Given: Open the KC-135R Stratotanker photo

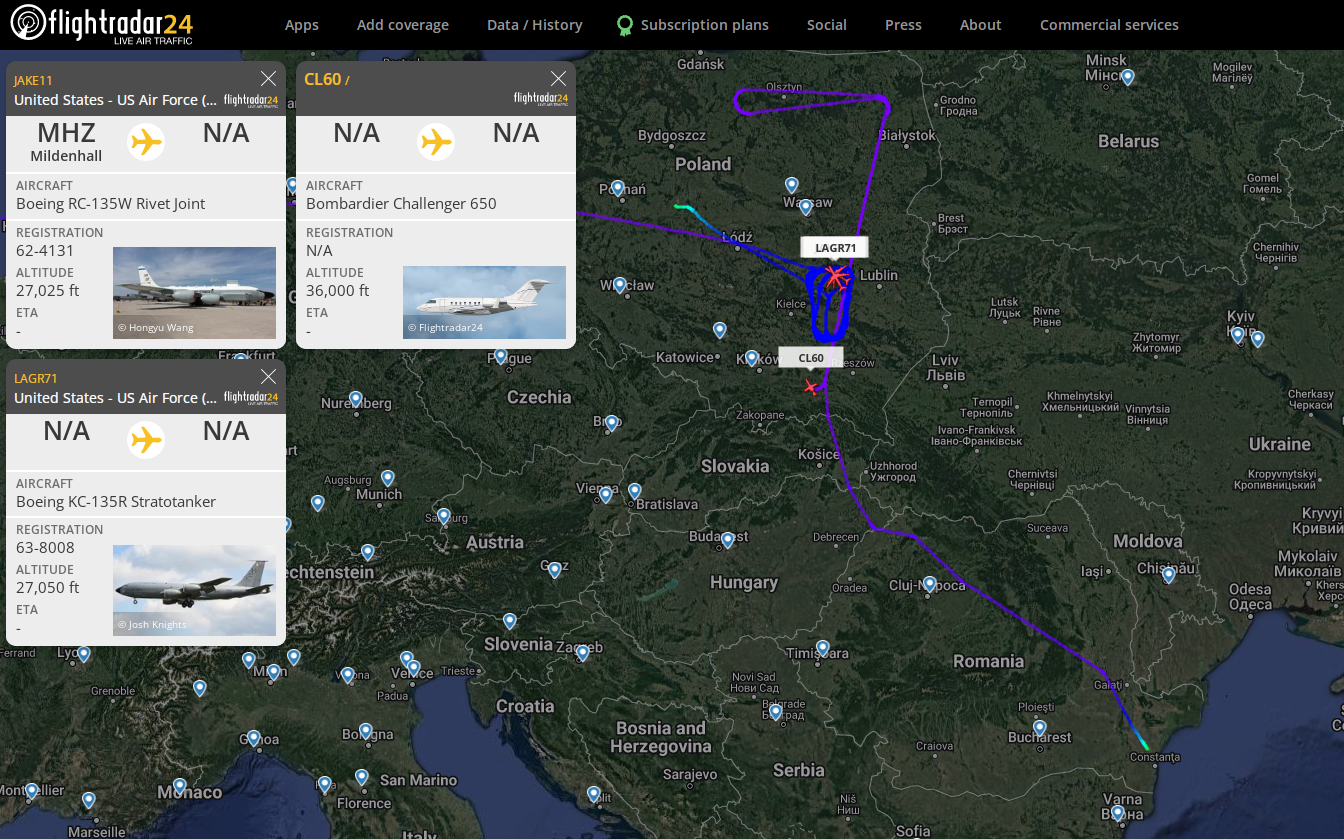Looking at the screenshot, I should click(x=194, y=590).
